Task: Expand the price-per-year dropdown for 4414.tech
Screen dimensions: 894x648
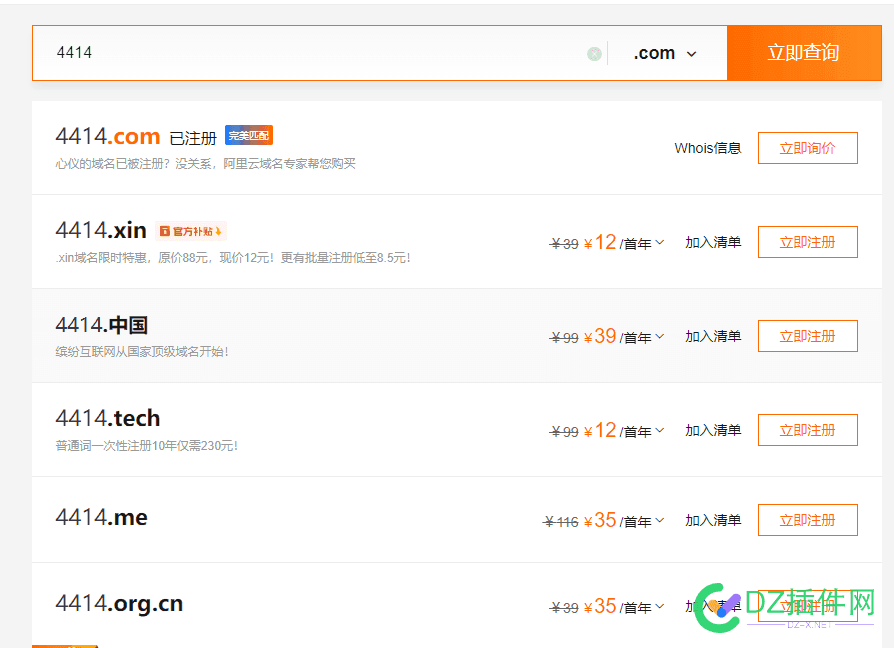Action: [660, 430]
